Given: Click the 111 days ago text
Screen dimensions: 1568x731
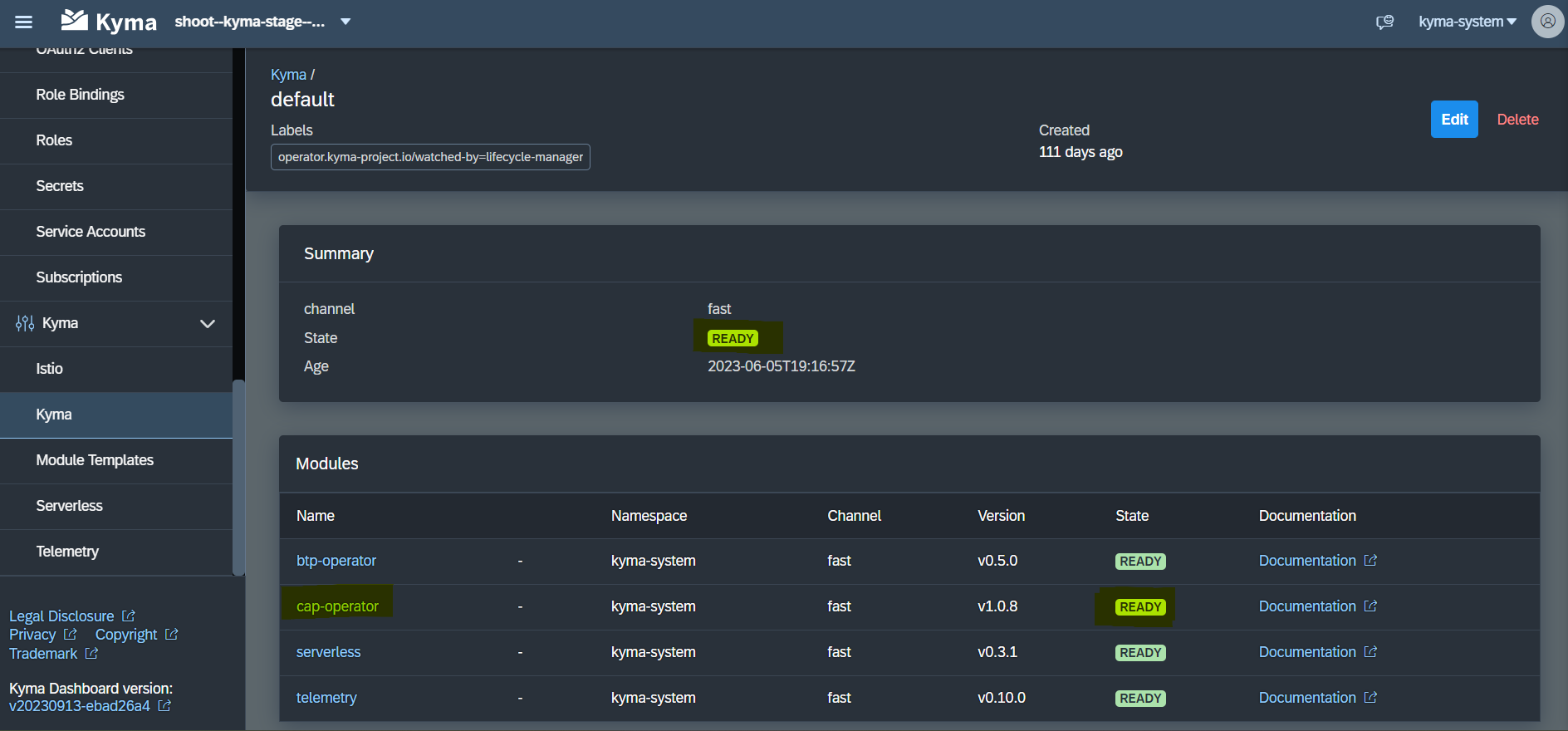Looking at the screenshot, I should 1080,152.
